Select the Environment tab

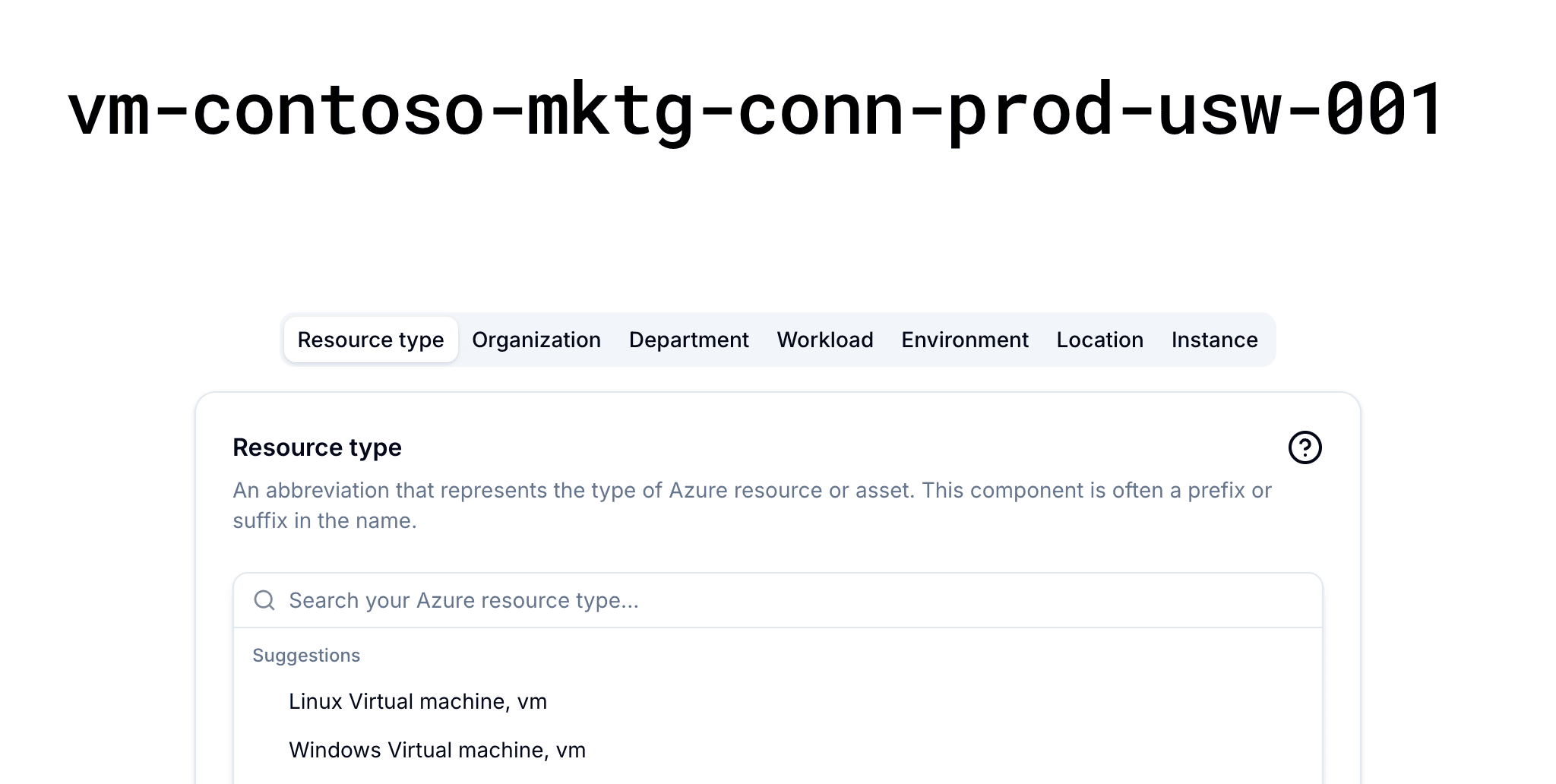pos(964,340)
